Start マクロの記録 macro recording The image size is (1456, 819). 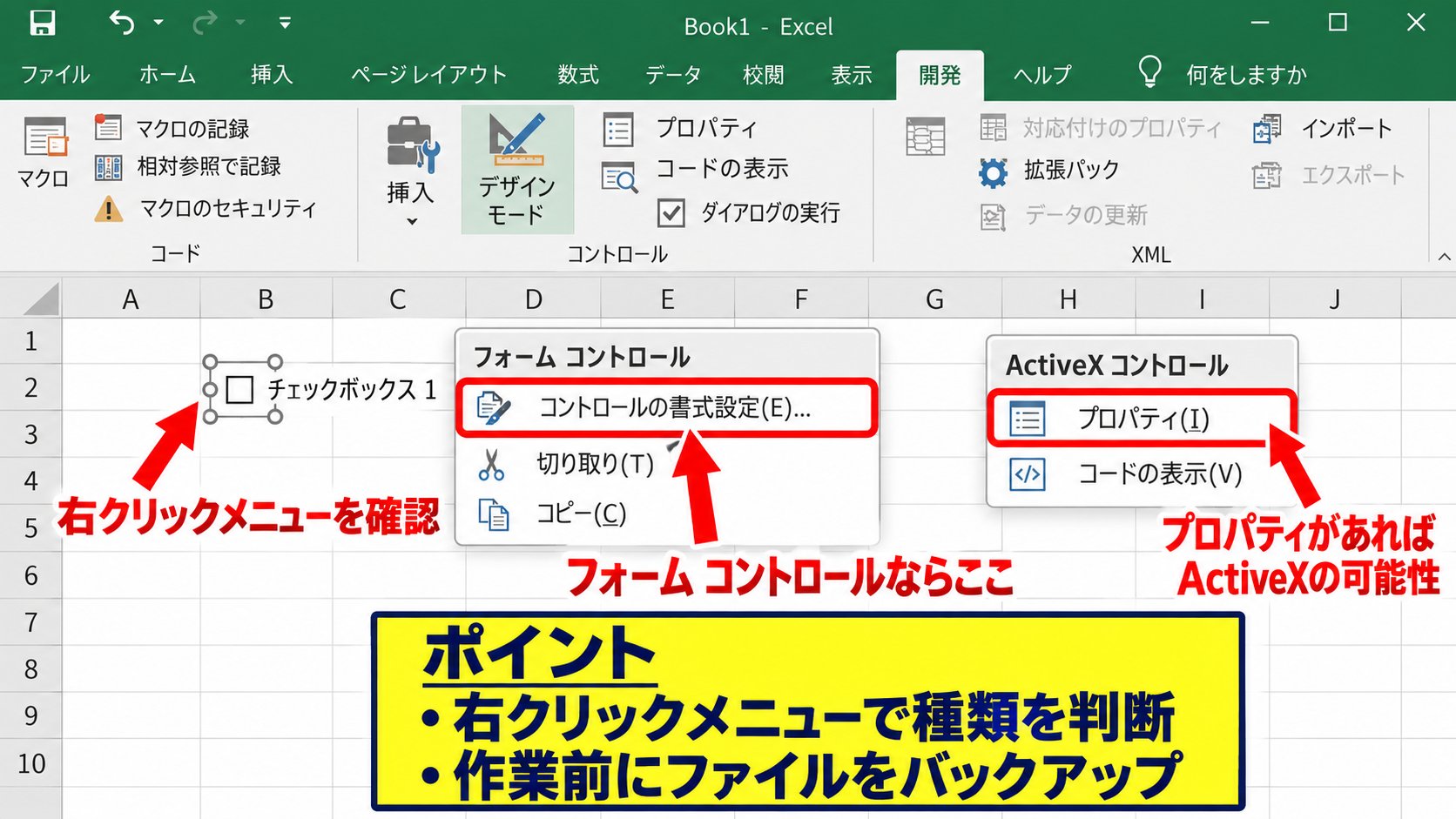[x=172, y=129]
